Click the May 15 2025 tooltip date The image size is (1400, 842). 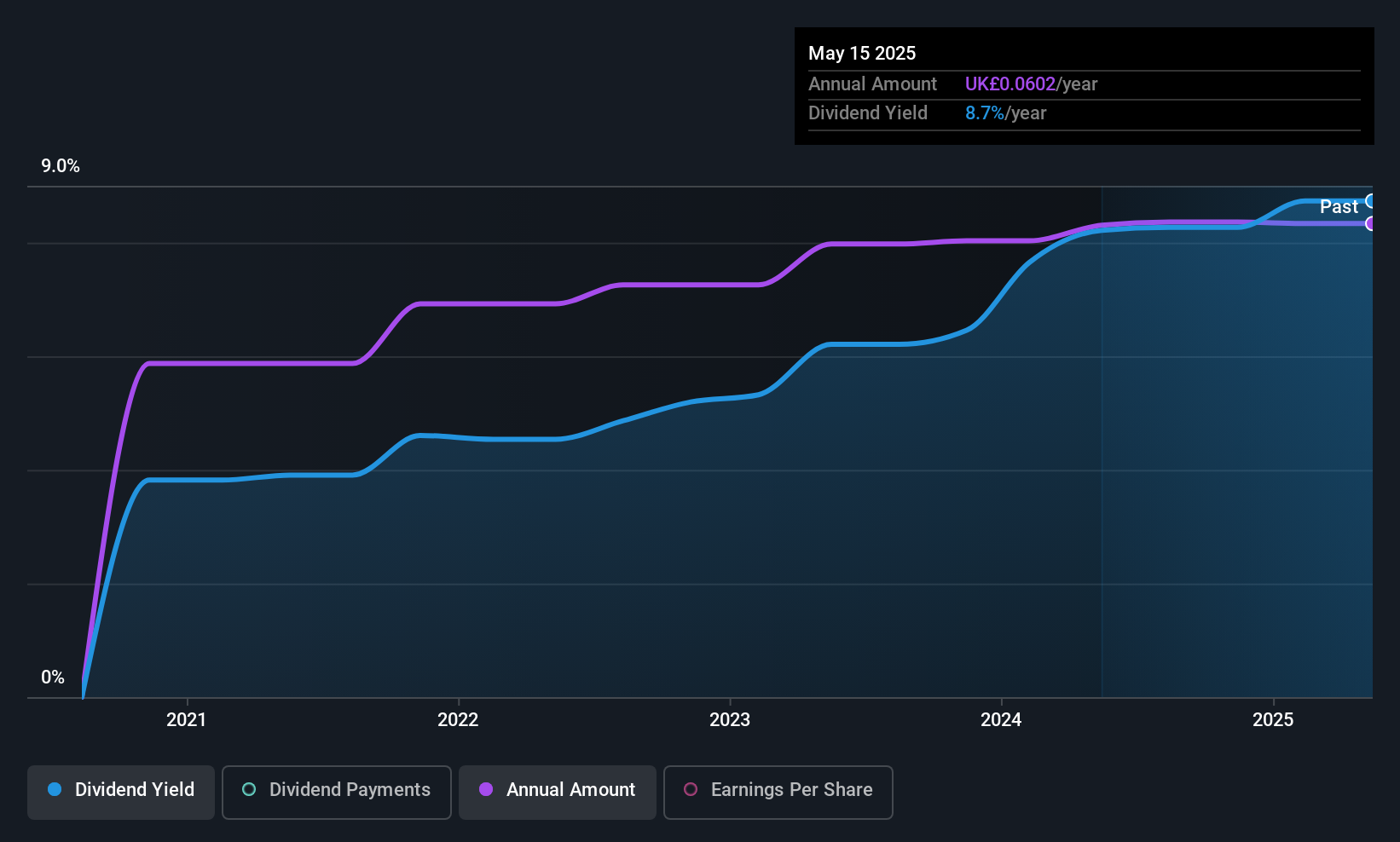click(x=862, y=53)
